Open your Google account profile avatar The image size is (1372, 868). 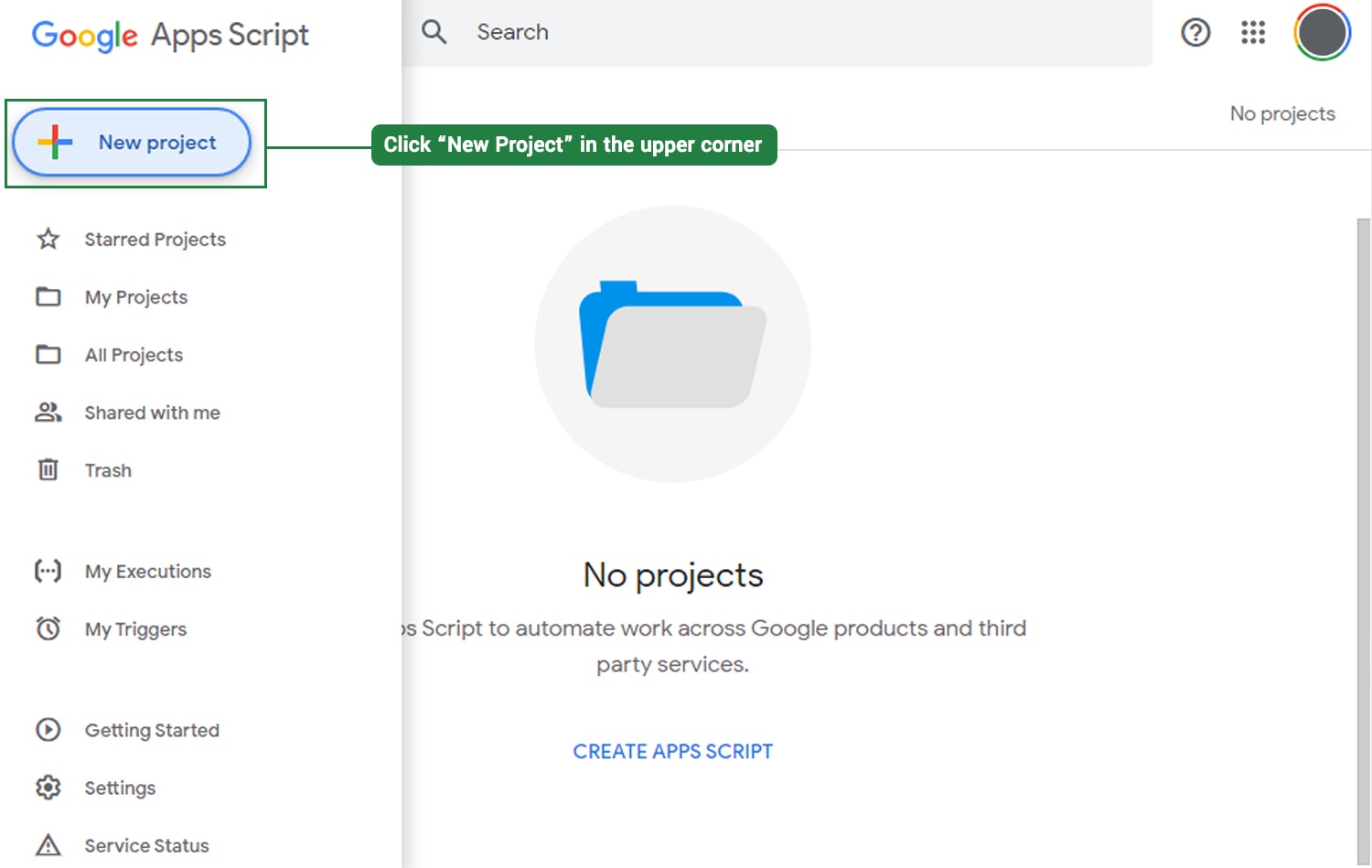[x=1321, y=32]
